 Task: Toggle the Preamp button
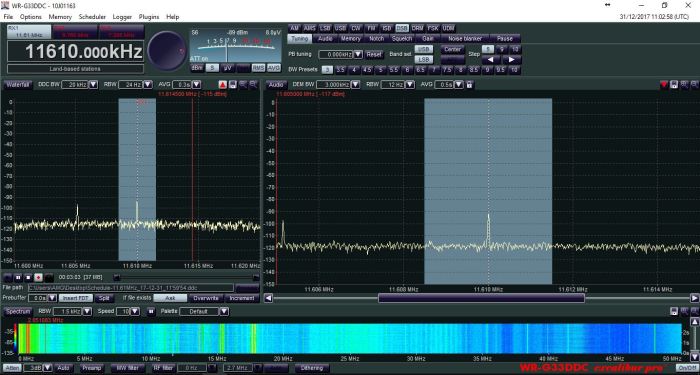click(x=91, y=368)
